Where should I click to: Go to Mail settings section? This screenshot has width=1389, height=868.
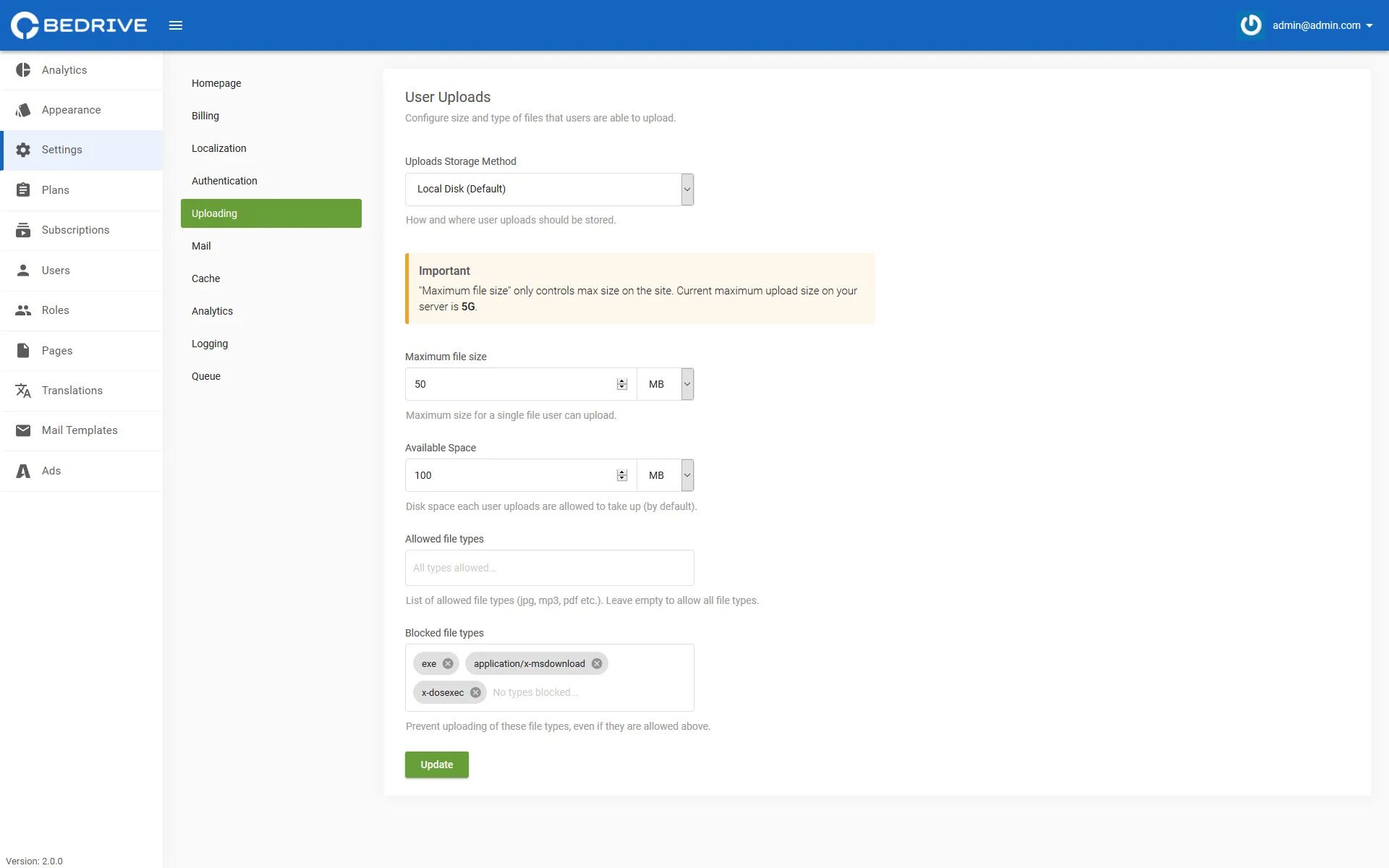coord(201,246)
